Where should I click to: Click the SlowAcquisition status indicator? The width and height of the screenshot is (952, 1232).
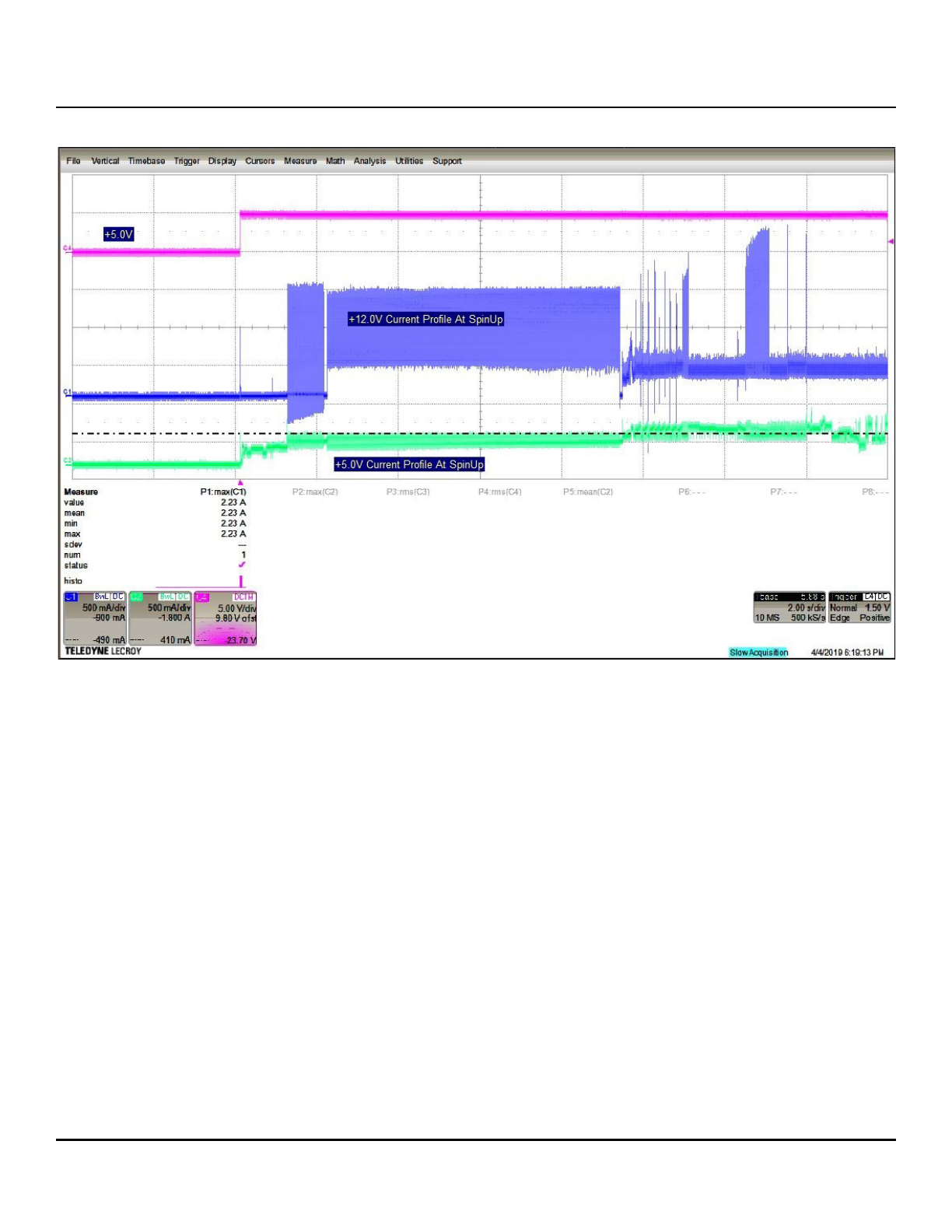pyautogui.click(x=758, y=653)
